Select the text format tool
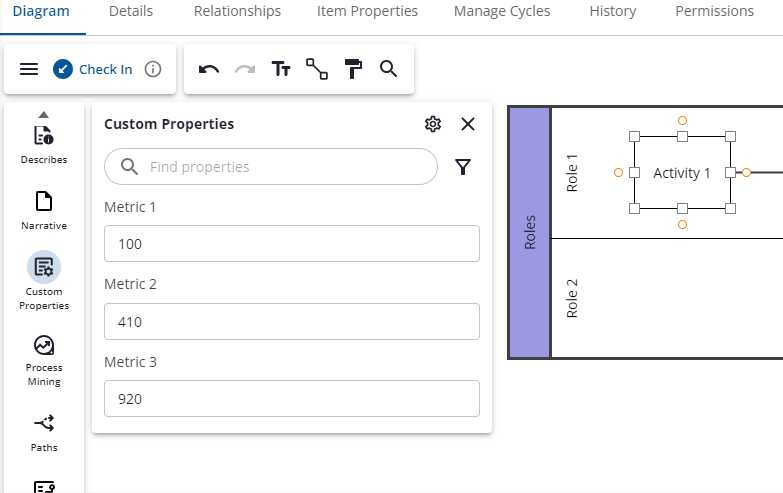783x493 pixels. click(281, 69)
